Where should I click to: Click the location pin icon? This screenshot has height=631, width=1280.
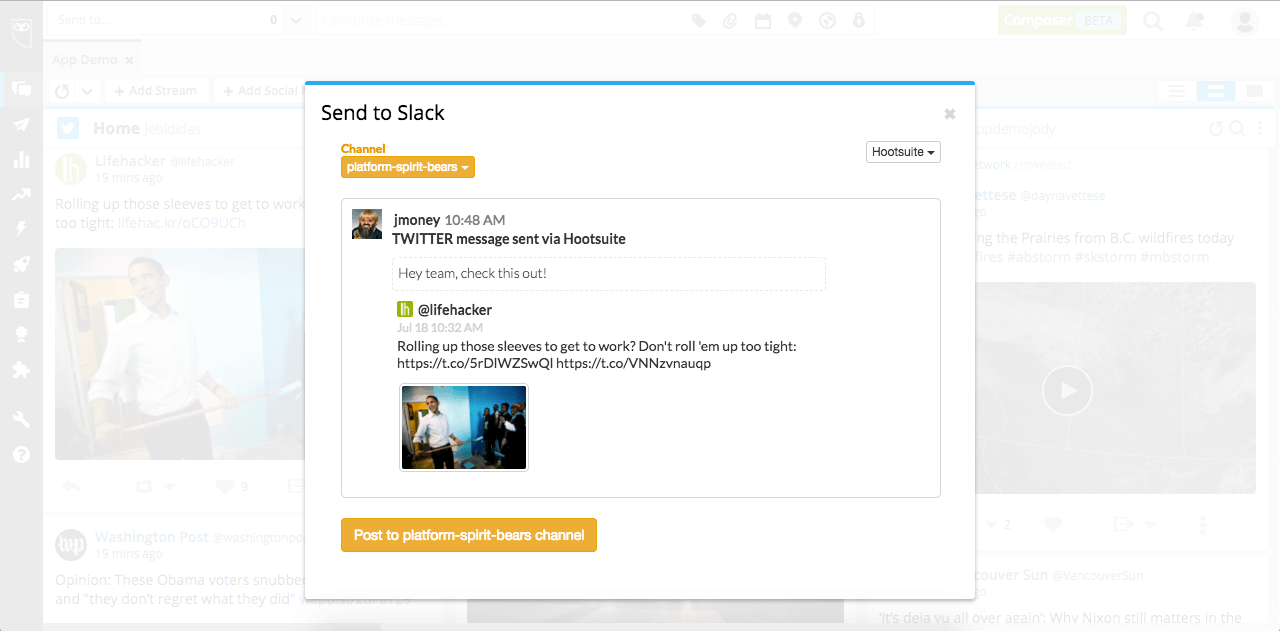click(x=795, y=20)
